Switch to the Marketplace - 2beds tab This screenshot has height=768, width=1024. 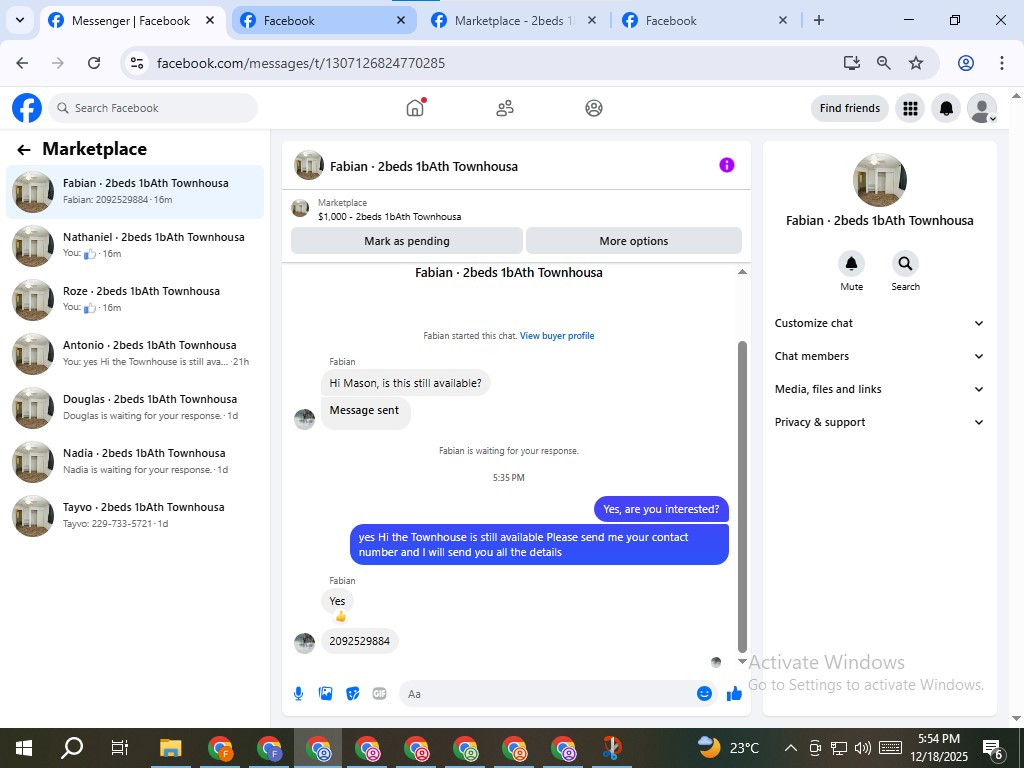point(512,20)
